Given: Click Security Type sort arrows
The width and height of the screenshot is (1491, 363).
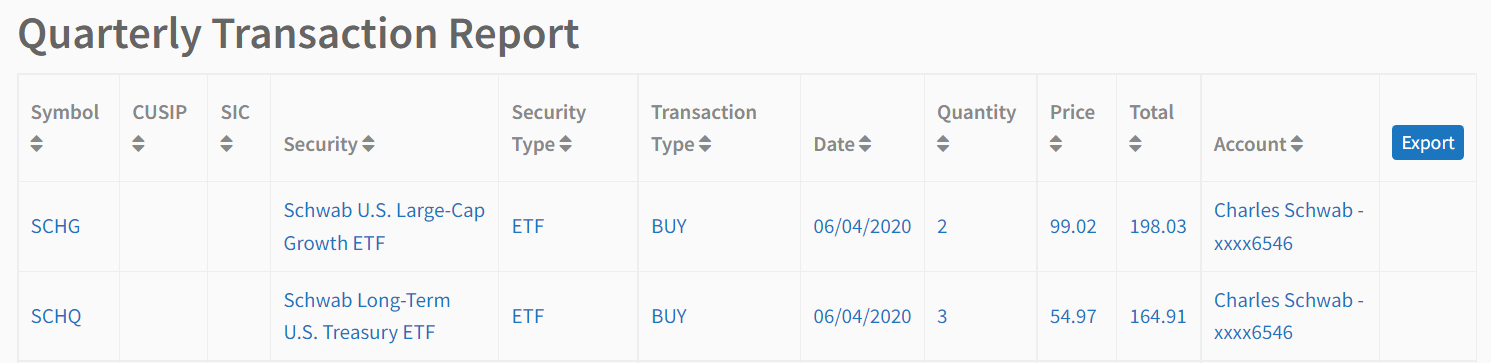Looking at the screenshot, I should point(566,144).
